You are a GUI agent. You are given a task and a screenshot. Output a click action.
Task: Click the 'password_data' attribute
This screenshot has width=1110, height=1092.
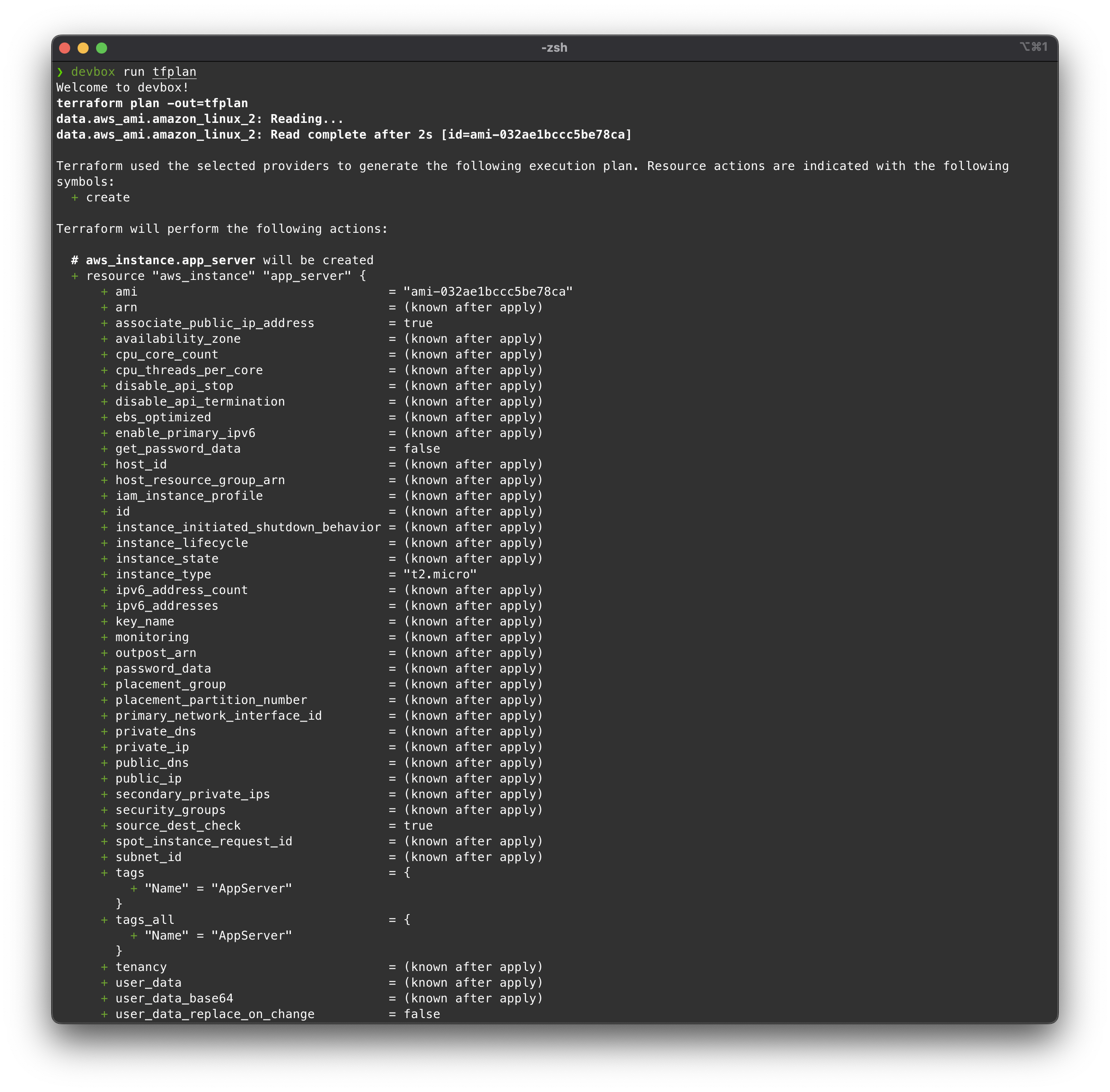click(163, 669)
